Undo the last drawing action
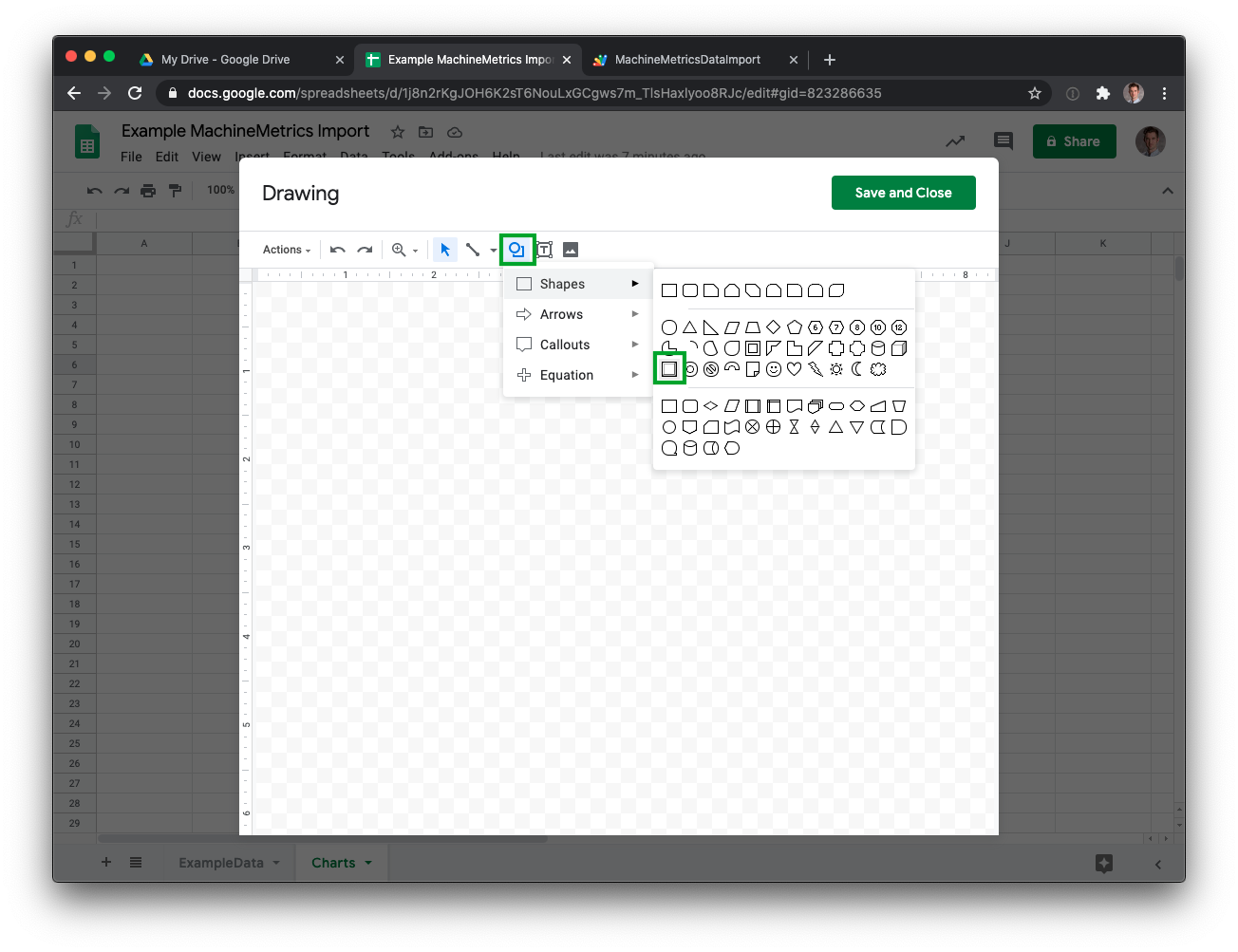1238x952 pixels. point(337,250)
